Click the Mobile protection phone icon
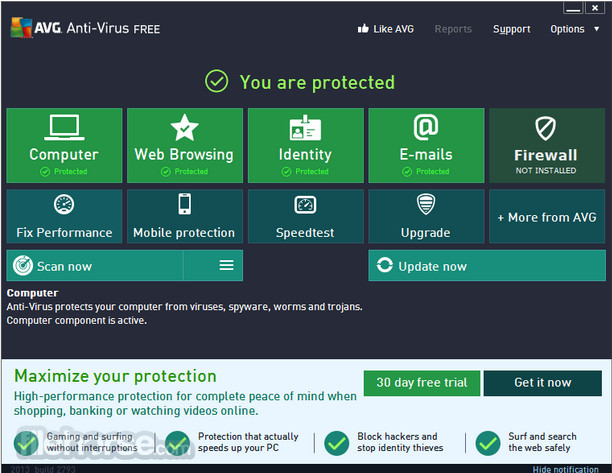The width and height of the screenshot is (612, 473). (x=185, y=204)
